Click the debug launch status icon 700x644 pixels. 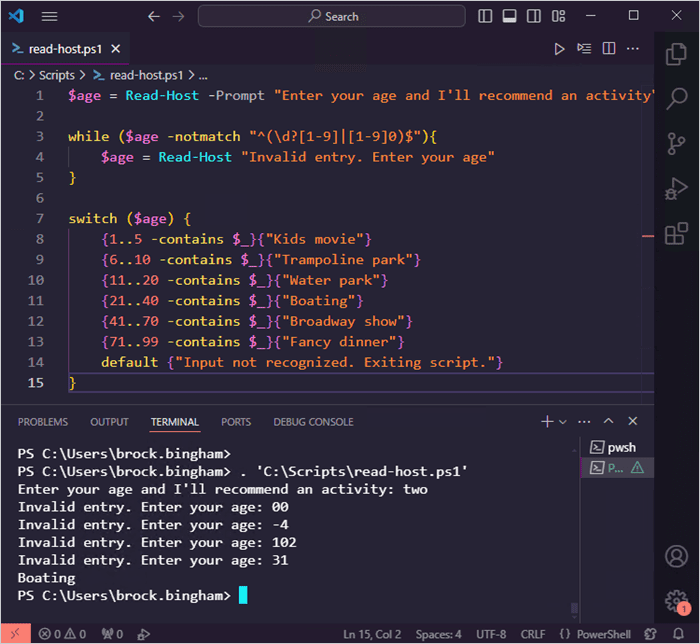point(144,634)
